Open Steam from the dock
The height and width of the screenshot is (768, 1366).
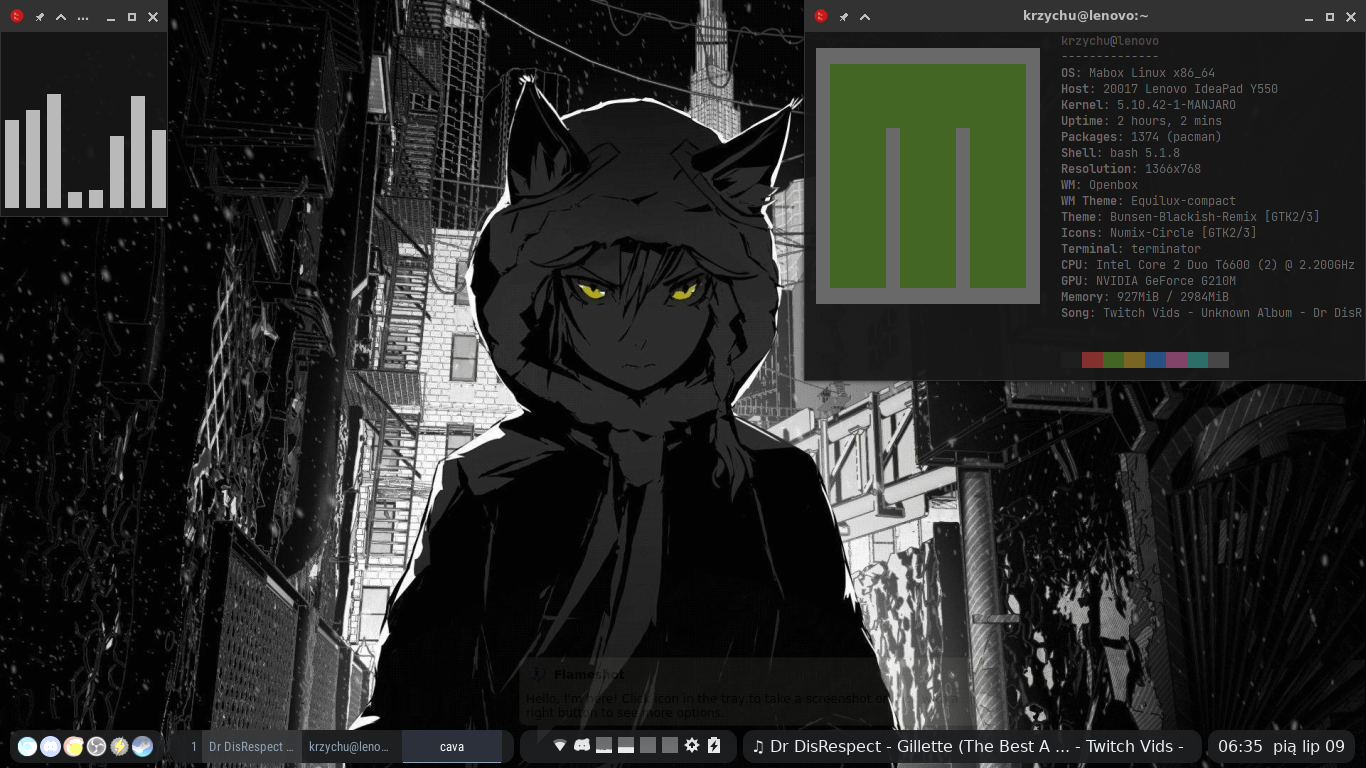142,746
